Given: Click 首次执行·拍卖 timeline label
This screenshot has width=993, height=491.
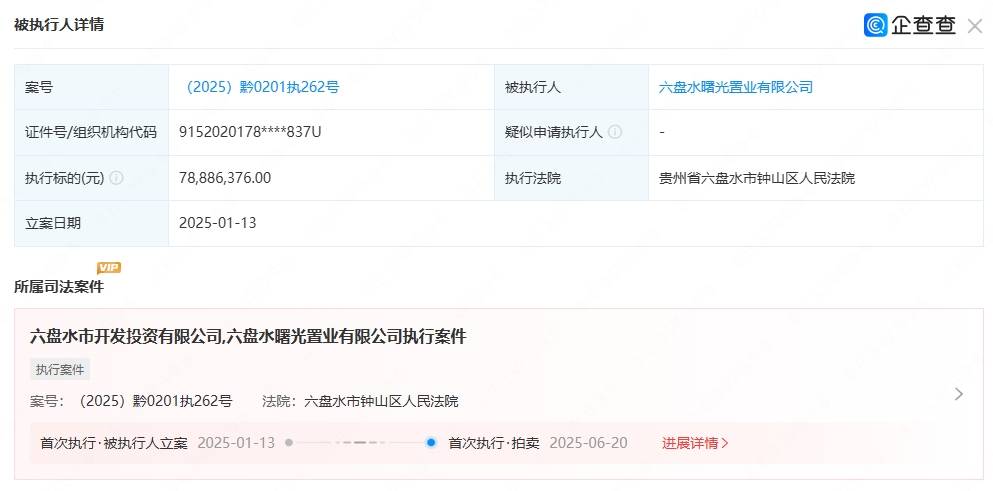Looking at the screenshot, I should [494, 443].
